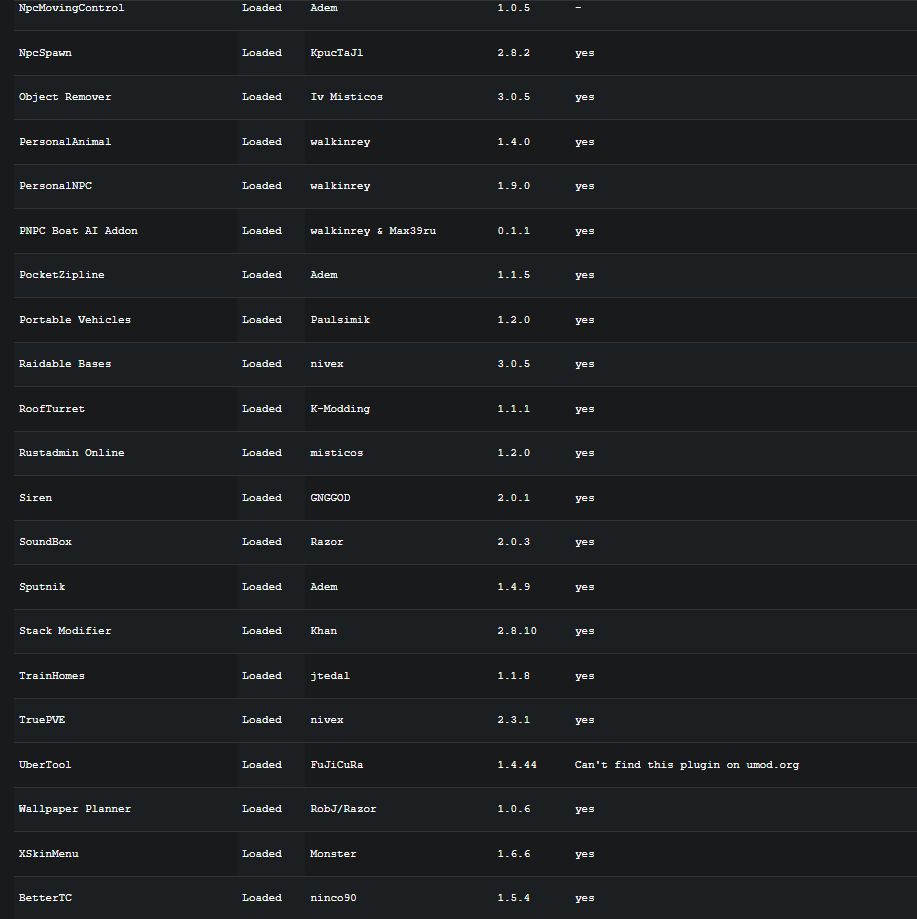Screen dimensions: 917x919
Task: Select version 1.9.0 of PersonalNPC
Action: click(x=514, y=186)
